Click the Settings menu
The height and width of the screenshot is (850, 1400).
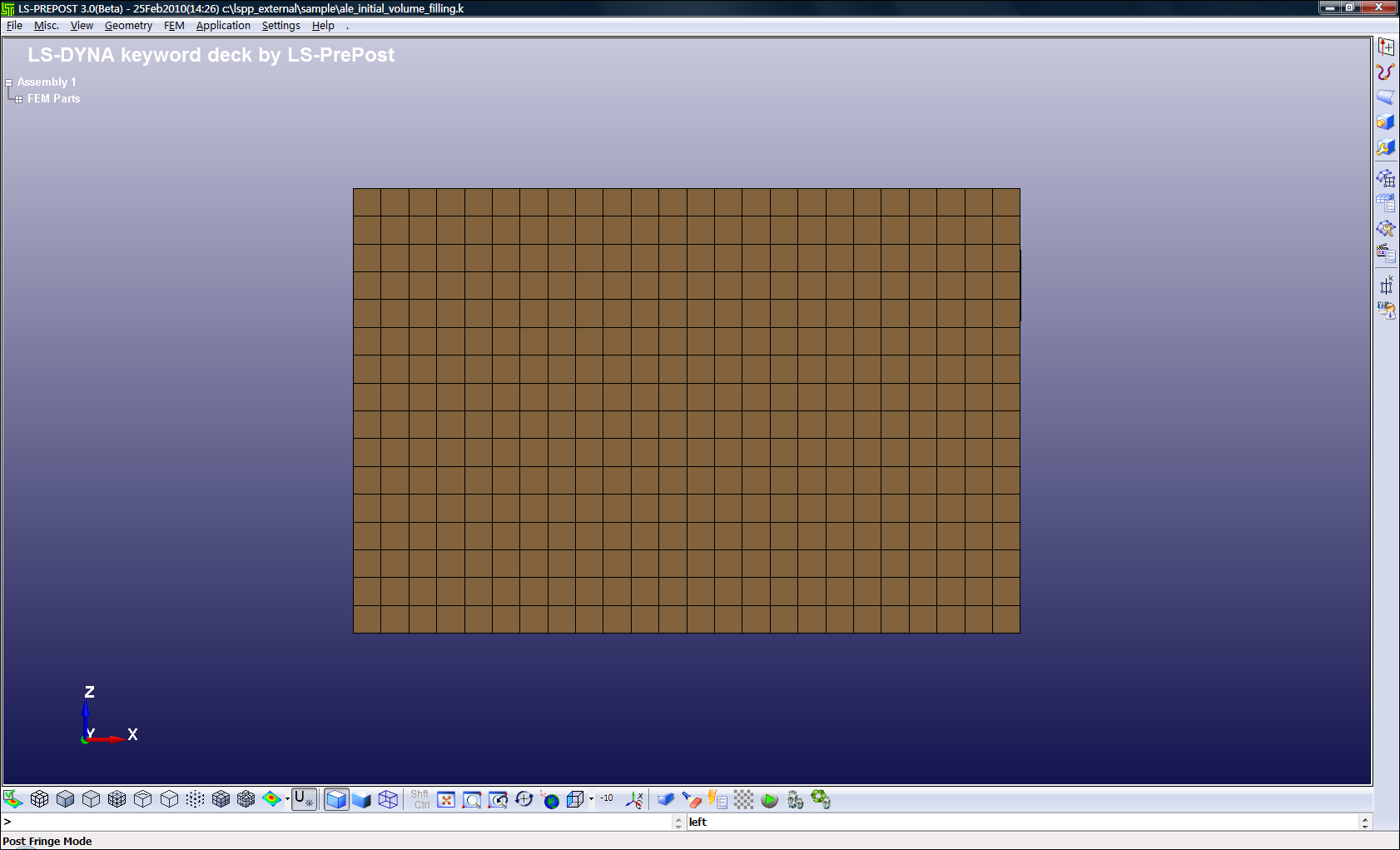pyautogui.click(x=280, y=26)
